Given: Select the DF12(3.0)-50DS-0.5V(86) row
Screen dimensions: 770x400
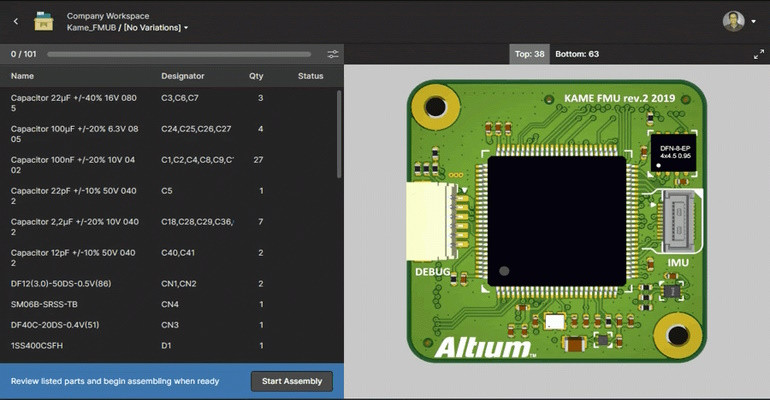Looking at the screenshot, I should 168,284.
